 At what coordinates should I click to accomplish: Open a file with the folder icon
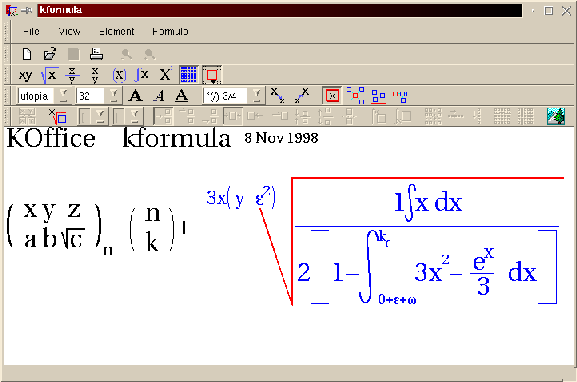[50, 54]
